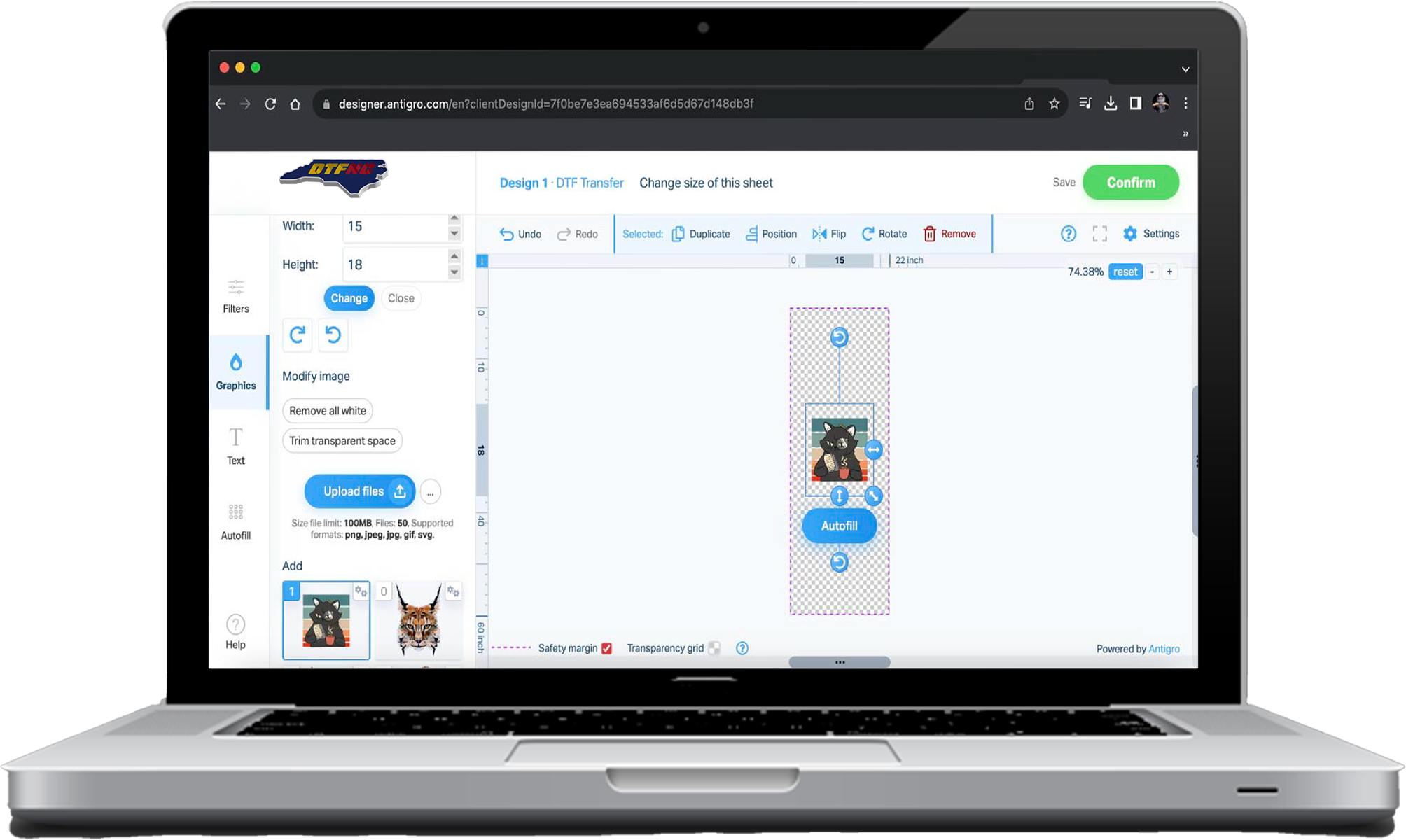Click the Remove tool icon
1406x840 pixels.
[929, 232]
